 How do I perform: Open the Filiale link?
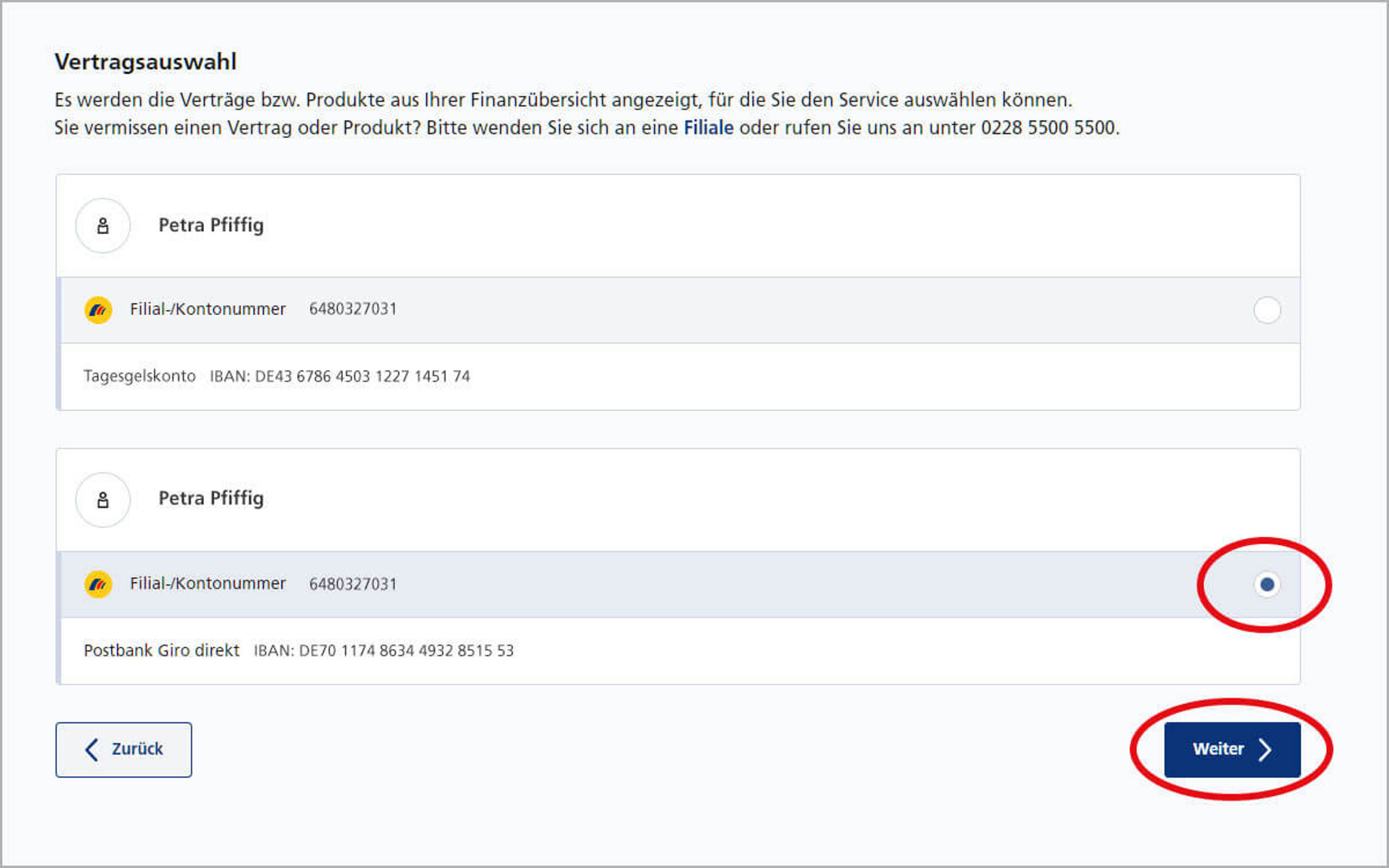point(708,127)
